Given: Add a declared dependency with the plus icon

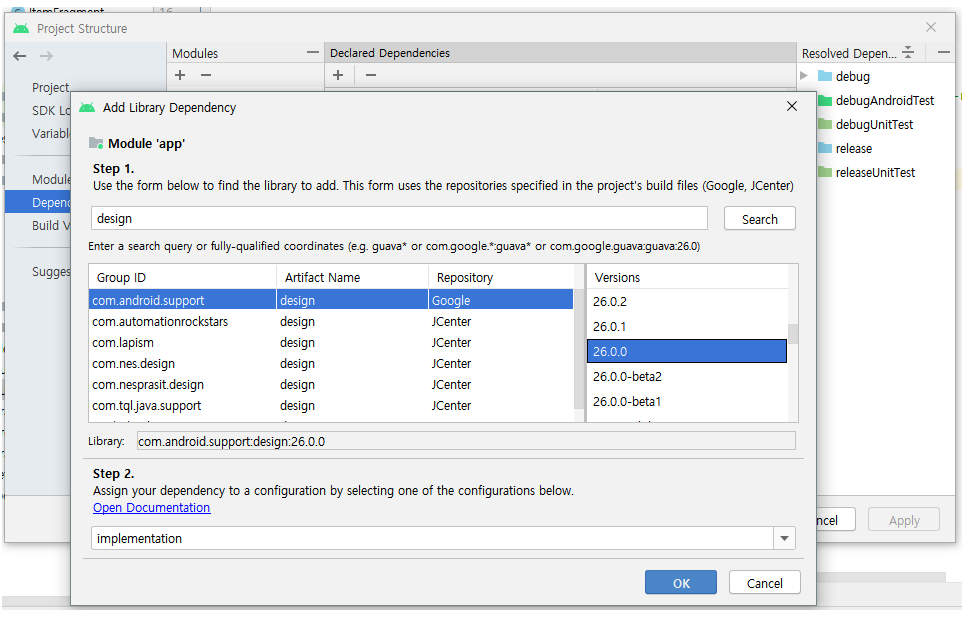Looking at the screenshot, I should coord(338,75).
